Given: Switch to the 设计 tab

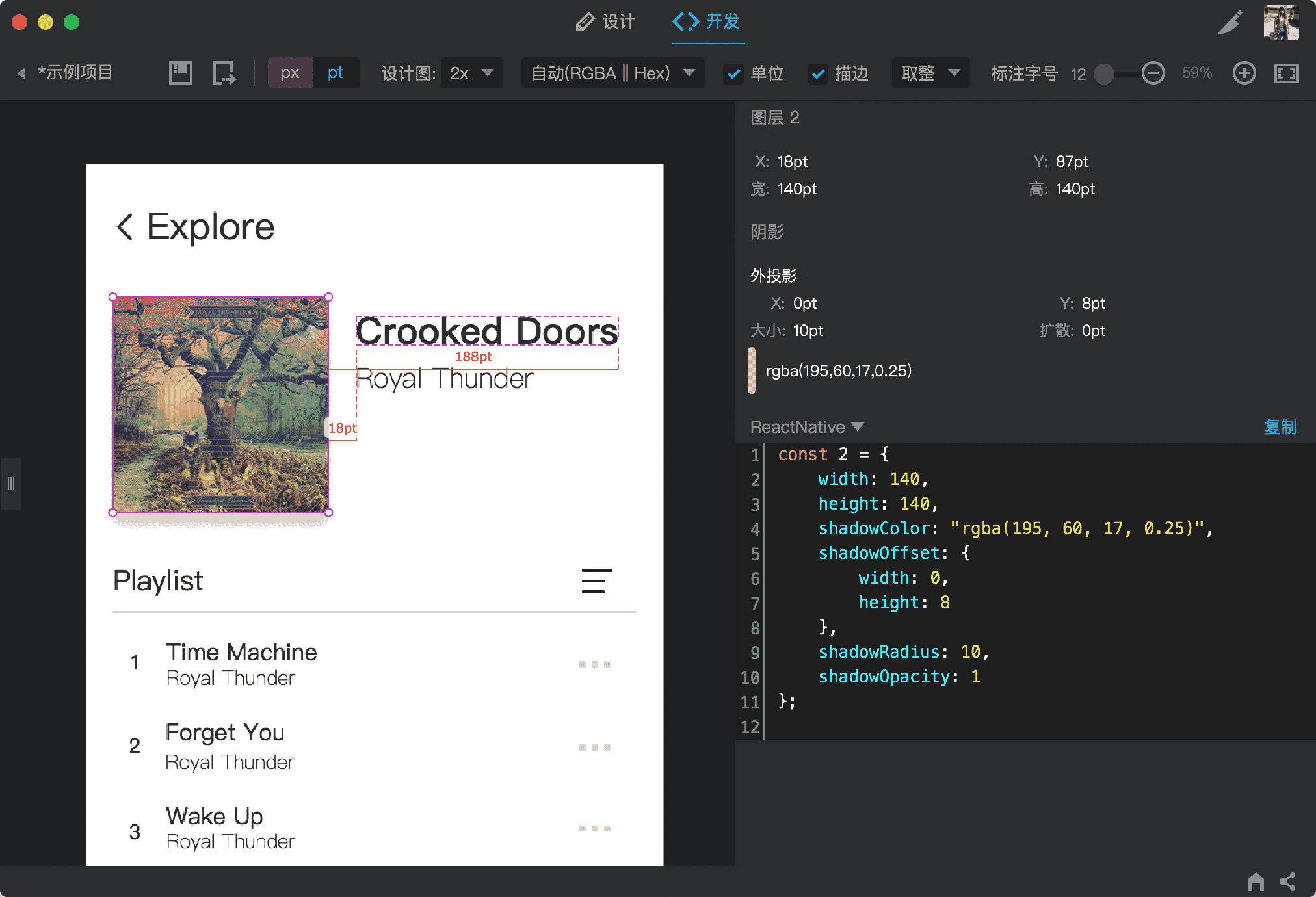Looking at the screenshot, I should point(605,22).
